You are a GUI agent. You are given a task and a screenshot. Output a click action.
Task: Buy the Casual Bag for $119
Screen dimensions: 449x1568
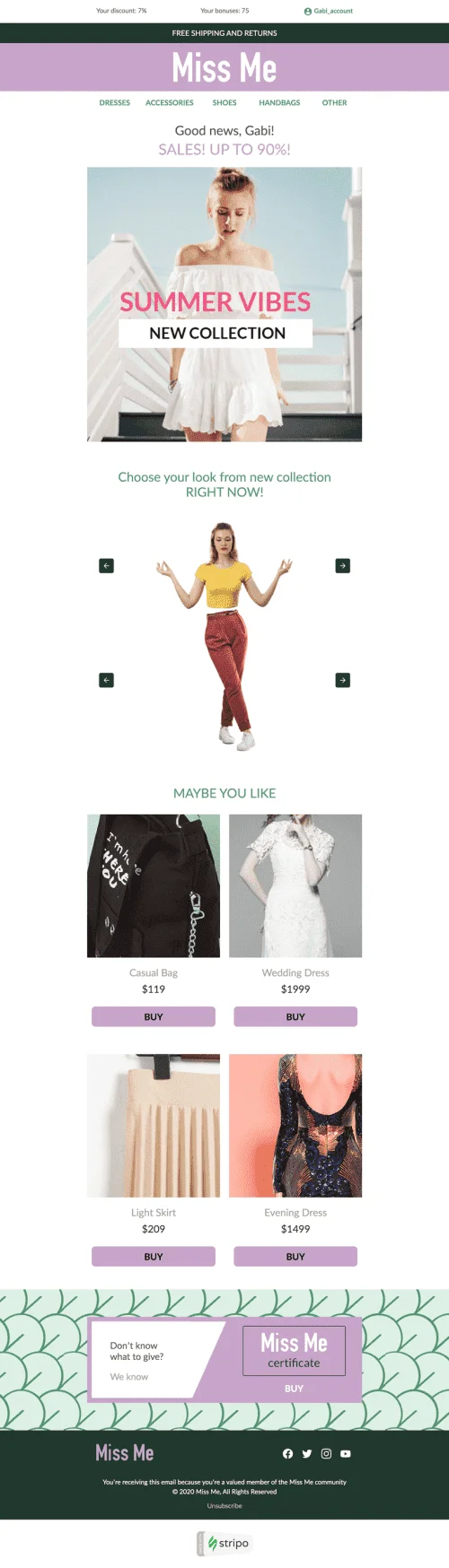(154, 1016)
